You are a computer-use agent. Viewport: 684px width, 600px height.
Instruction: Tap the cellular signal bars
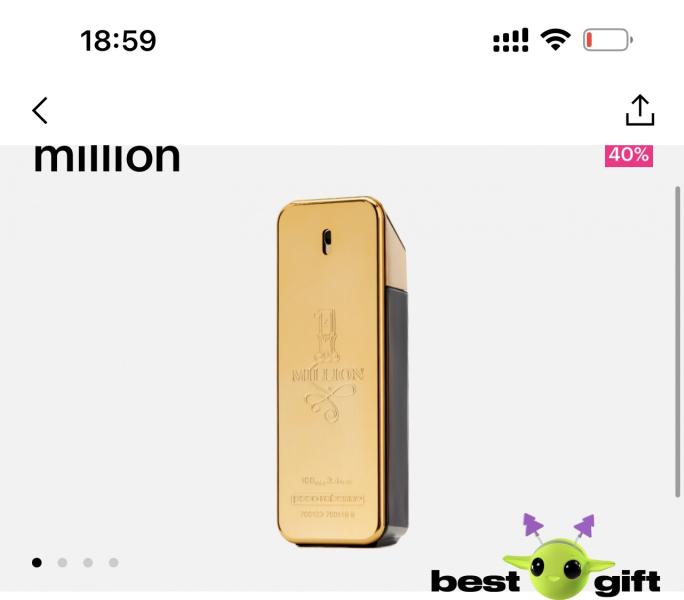[x=510, y=40]
